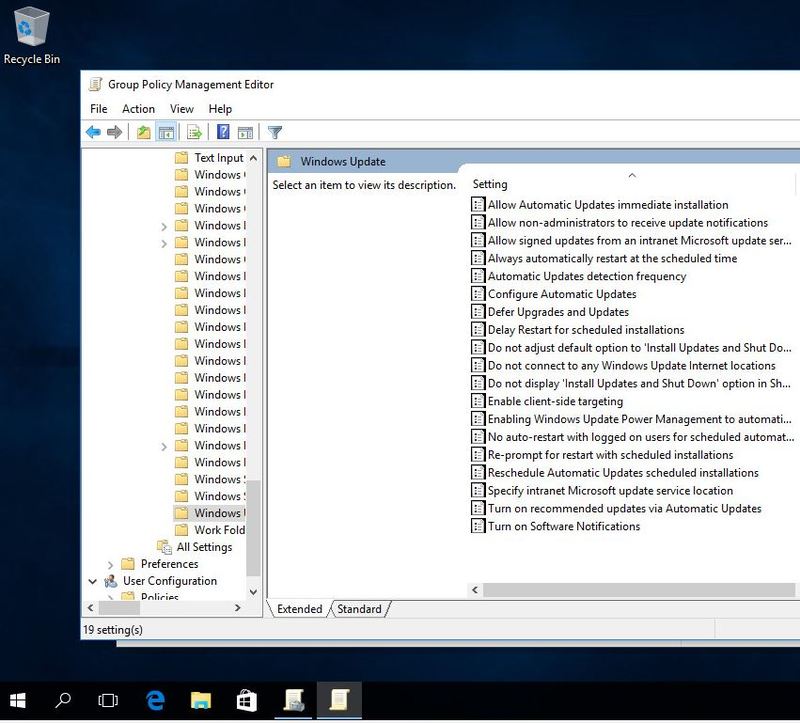This screenshot has height=723, width=800.
Task: Toggle the Show/Hide Action Pane toolbar icon
Action: (243, 131)
